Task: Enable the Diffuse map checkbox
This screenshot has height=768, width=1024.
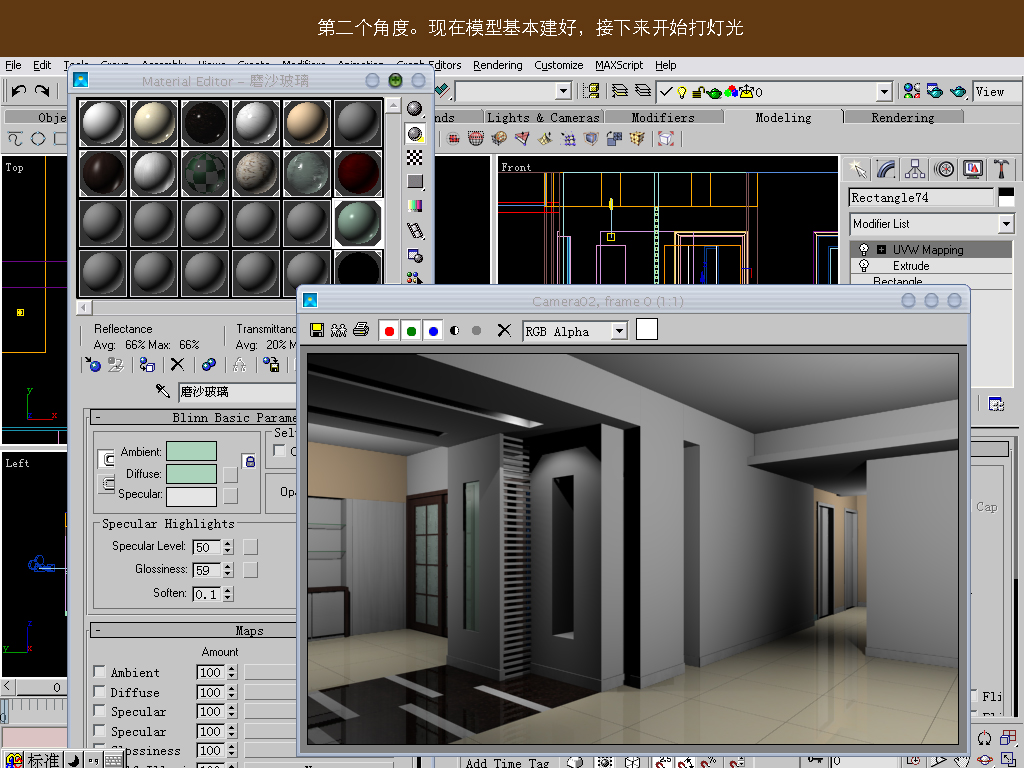Action: [x=99, y=691]
